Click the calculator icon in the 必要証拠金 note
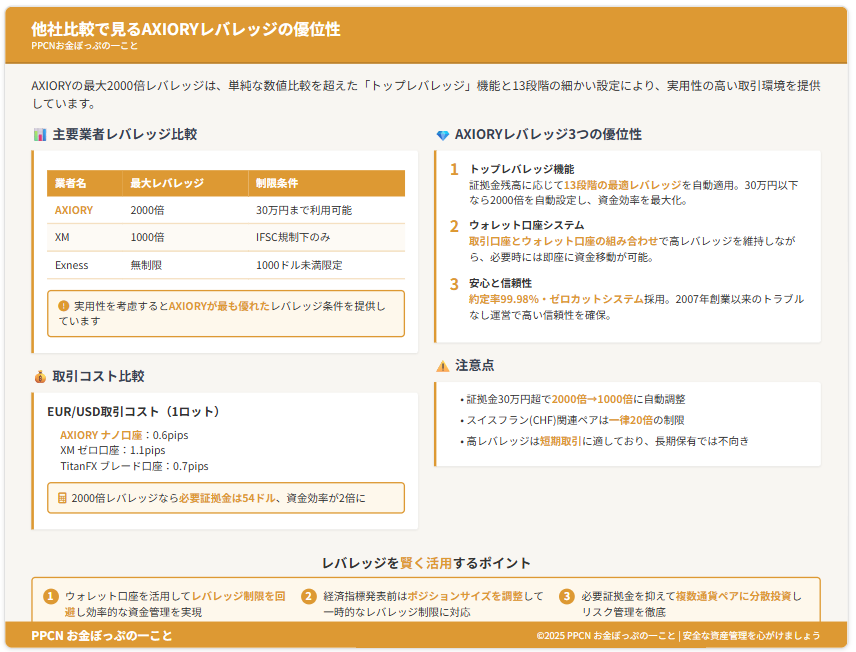Viewport: 856px width, 652px height. click(x=63, y=498)
